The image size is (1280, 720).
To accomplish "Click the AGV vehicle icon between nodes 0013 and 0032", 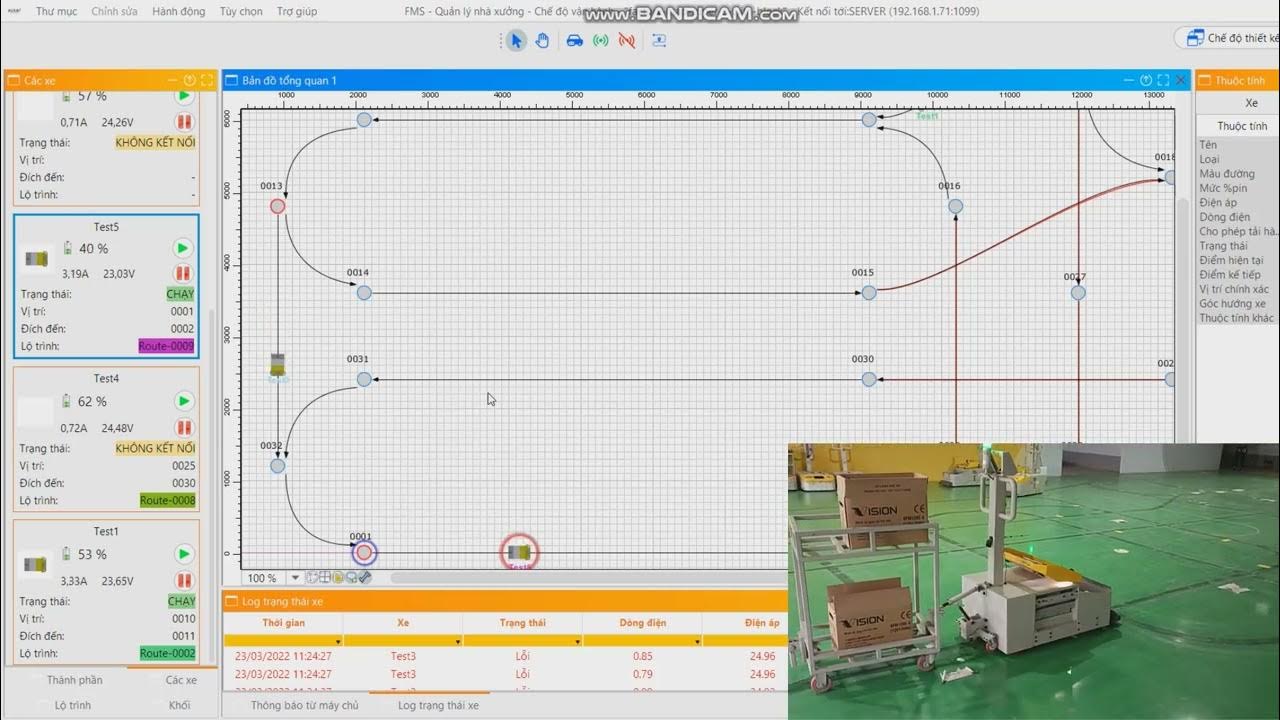I will coord(278,366).
